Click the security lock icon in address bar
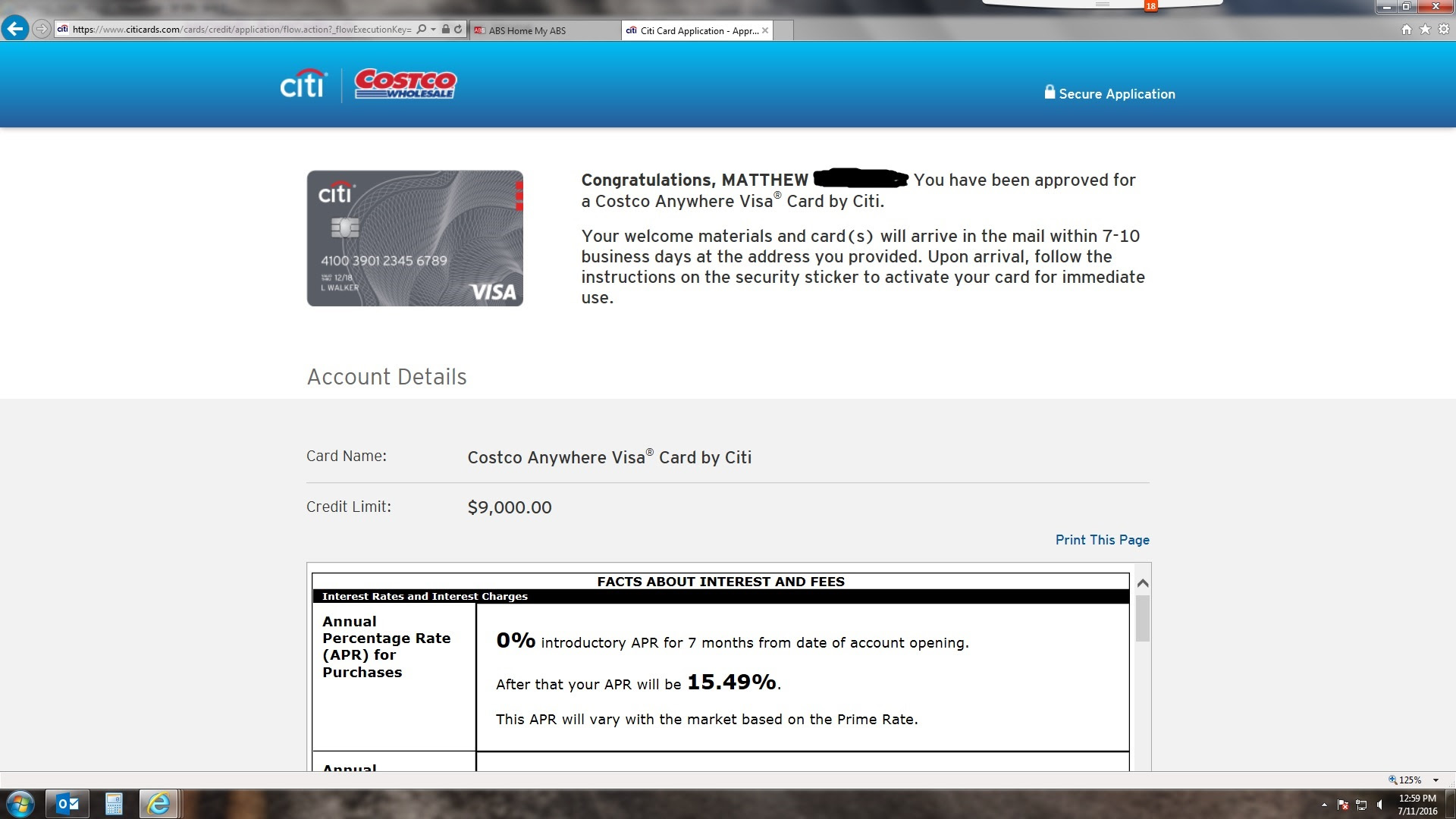 (x=446, y=30)
